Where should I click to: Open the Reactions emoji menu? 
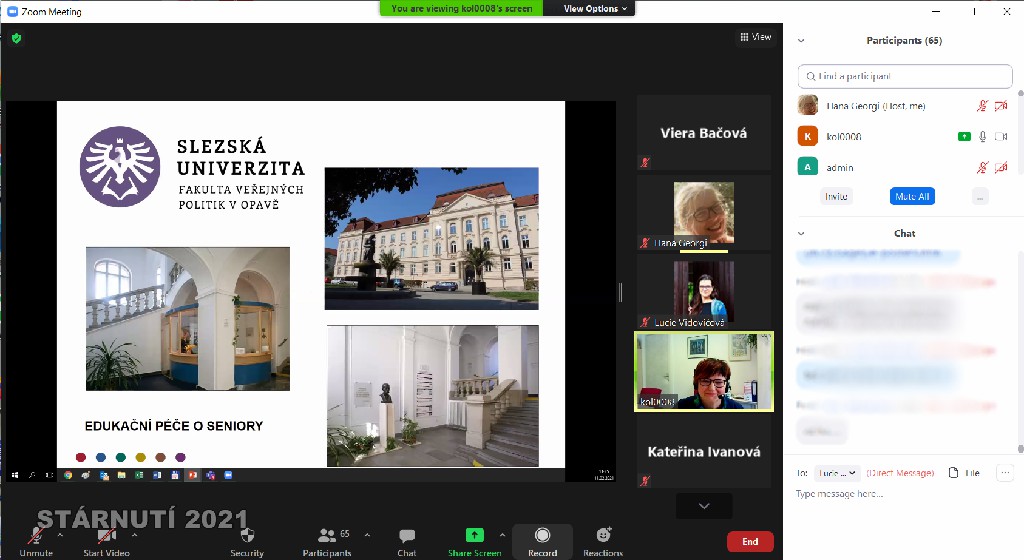[x=603, y=537]
